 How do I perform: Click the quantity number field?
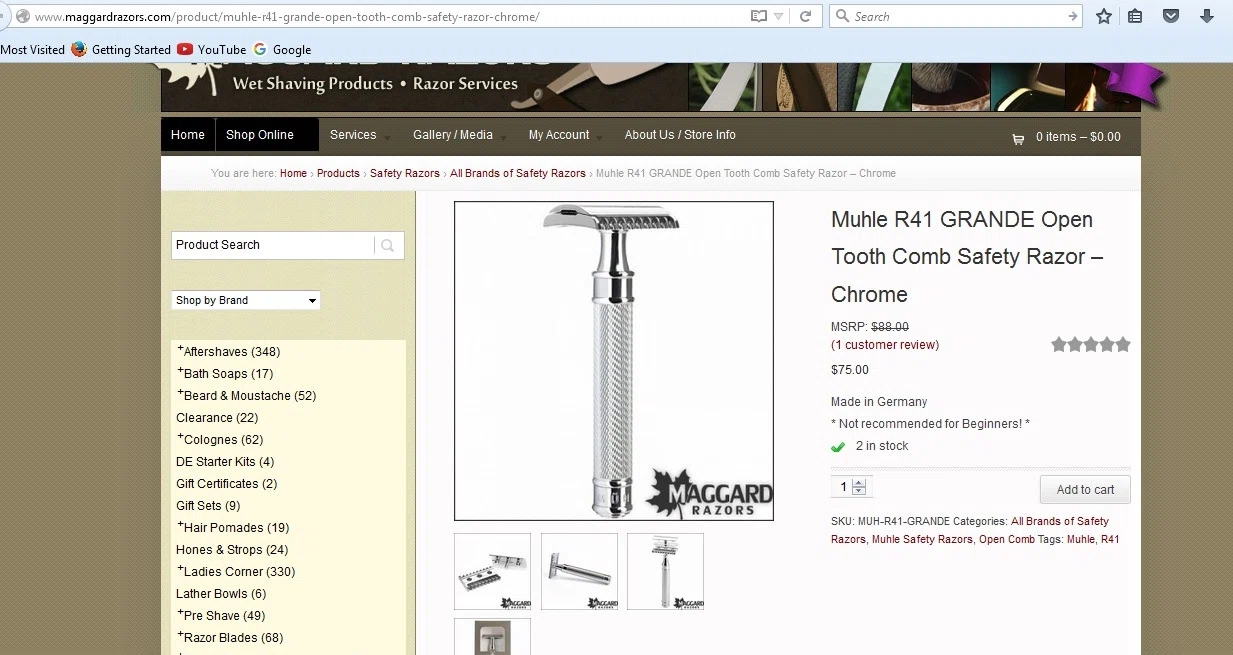[841, 487]
